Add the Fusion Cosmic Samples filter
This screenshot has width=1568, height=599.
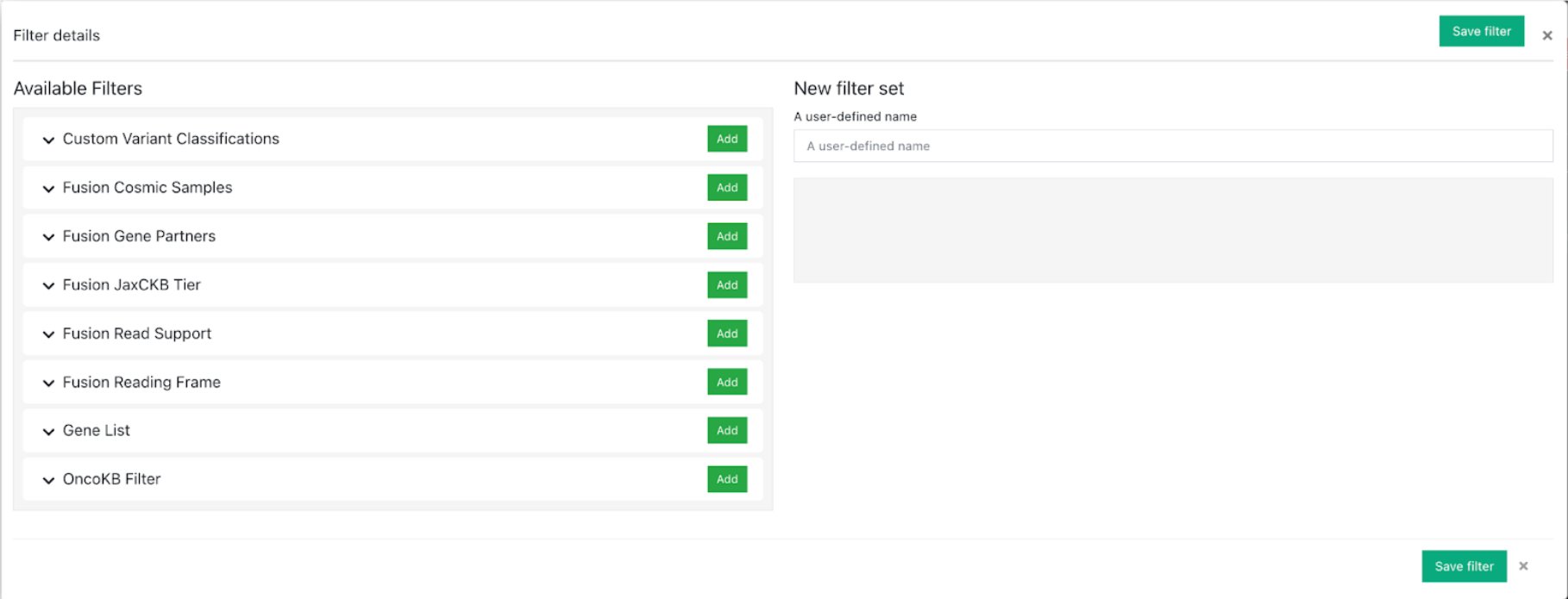(726, 187)
